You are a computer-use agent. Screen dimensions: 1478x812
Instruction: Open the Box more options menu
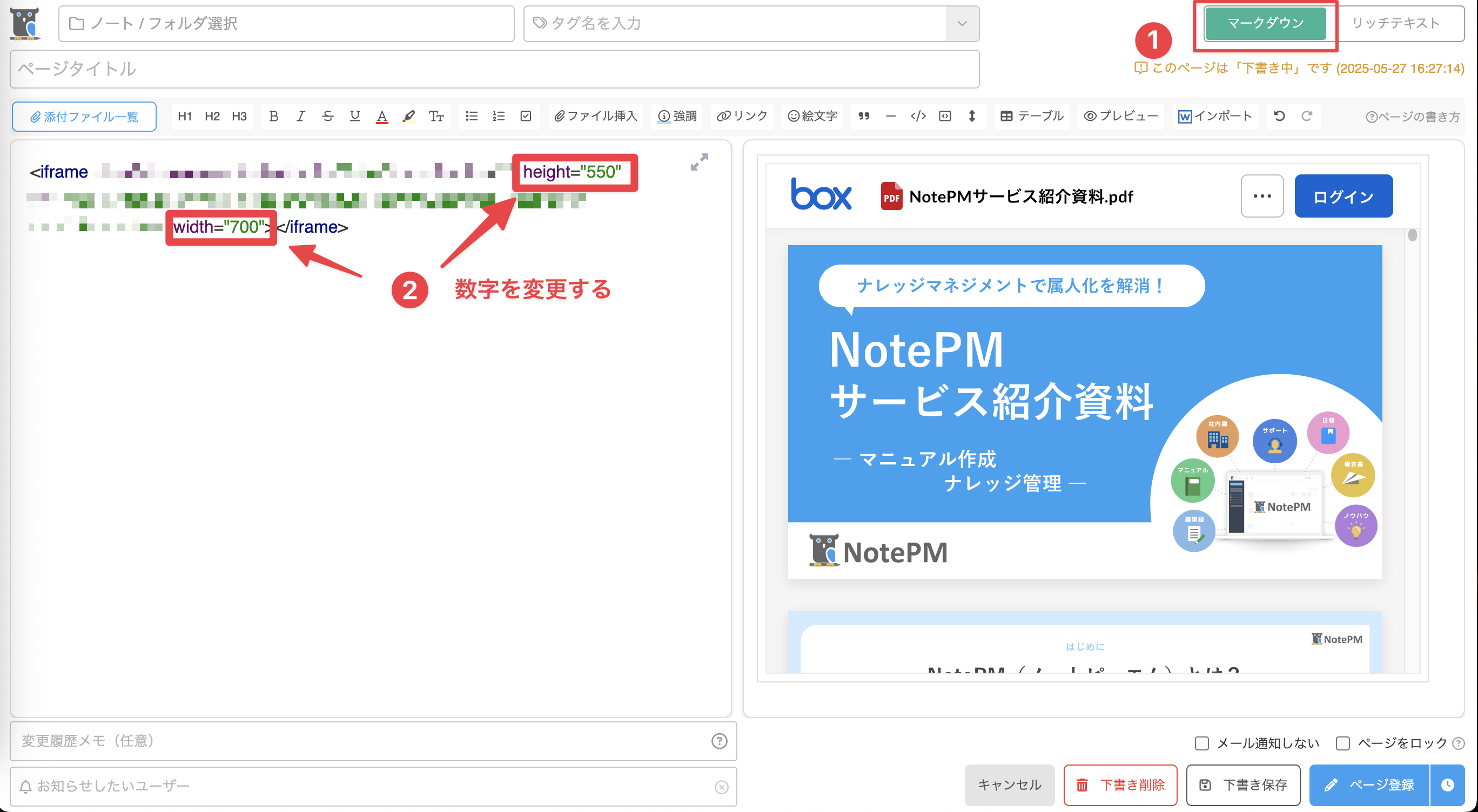[x=1262, y=196]
